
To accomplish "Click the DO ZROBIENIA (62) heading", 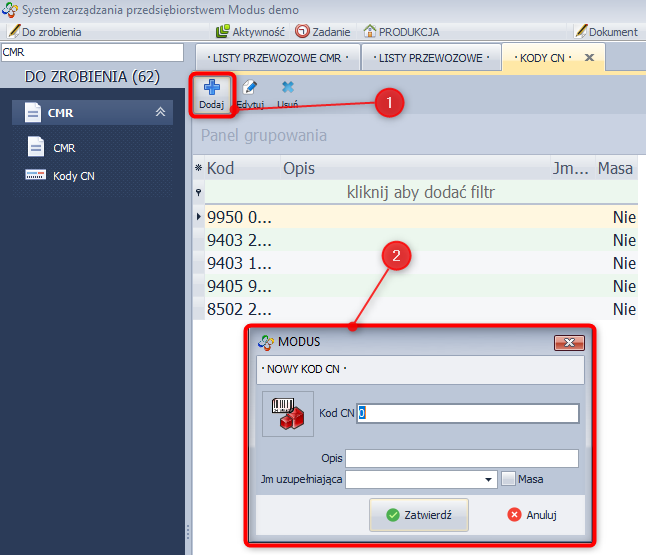I will click(x=92, y=77).
